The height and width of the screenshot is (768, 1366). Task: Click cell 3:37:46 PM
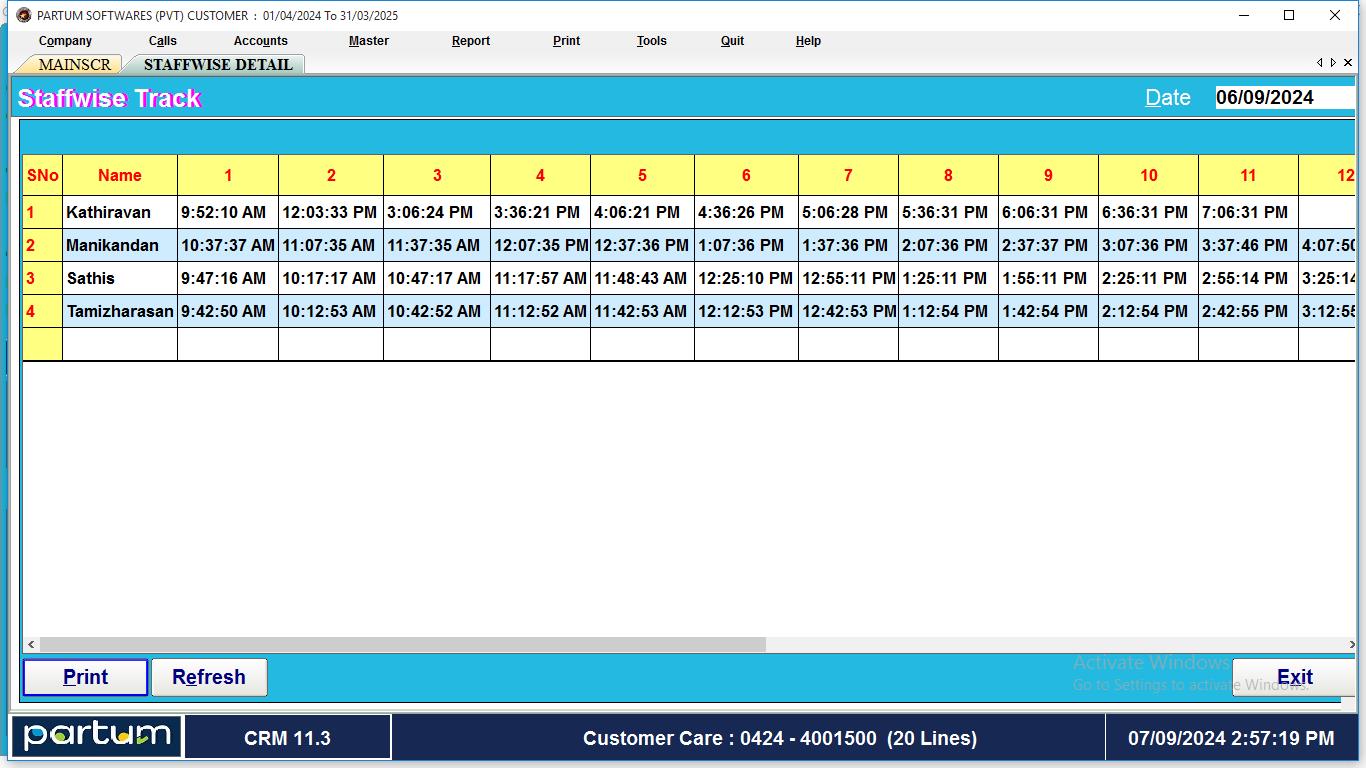point(1248,245)
